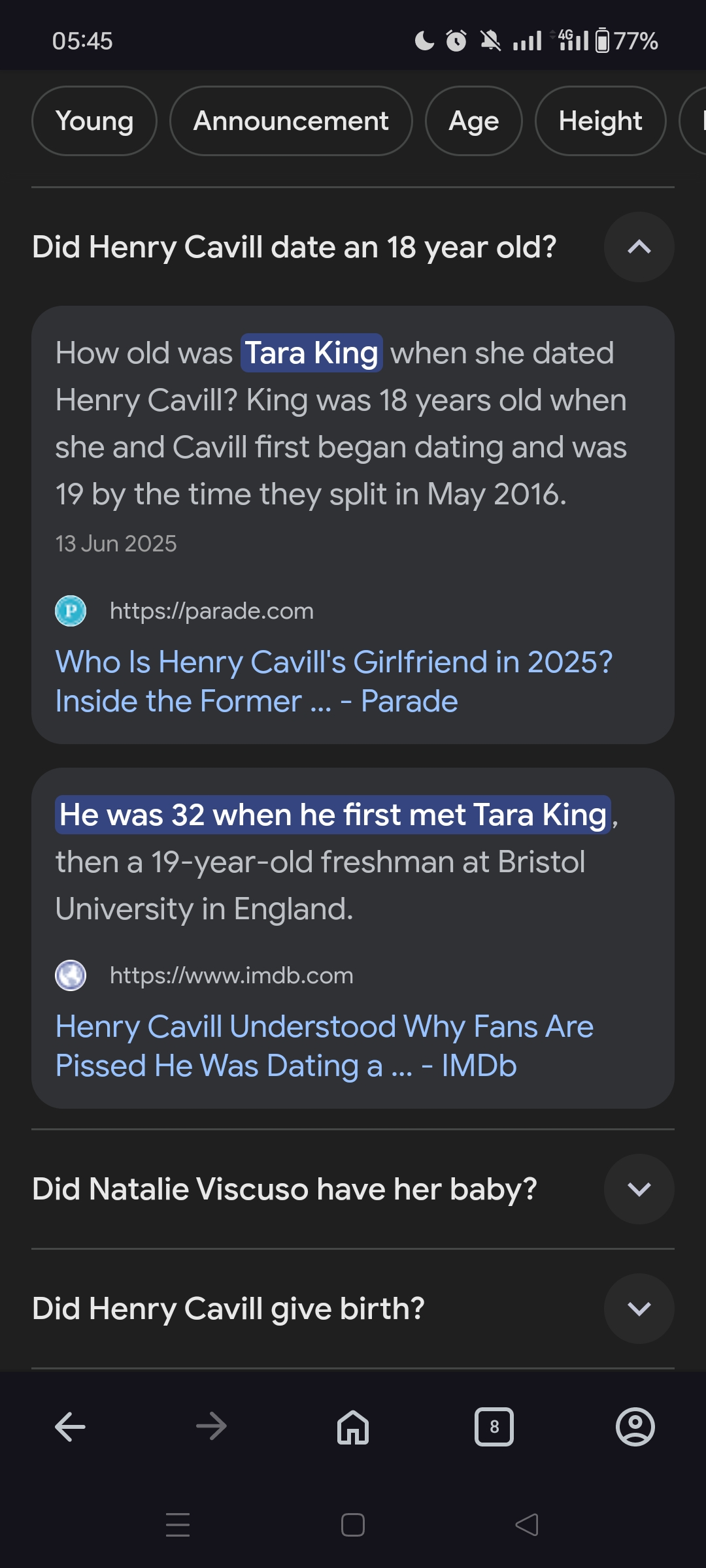706x1568 pixels.
Task: Select the Age filter chip
Action: pyautogui.click(x=474, y=121)
